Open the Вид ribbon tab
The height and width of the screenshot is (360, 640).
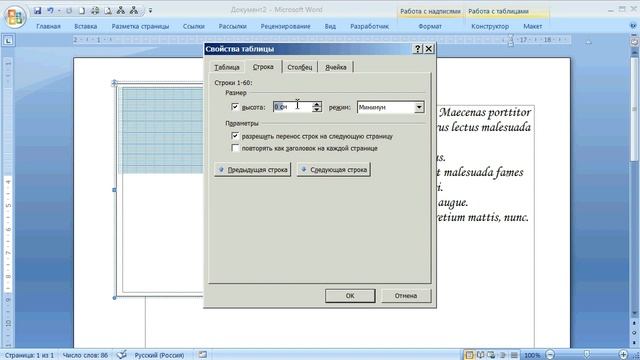tap(330, 26)
